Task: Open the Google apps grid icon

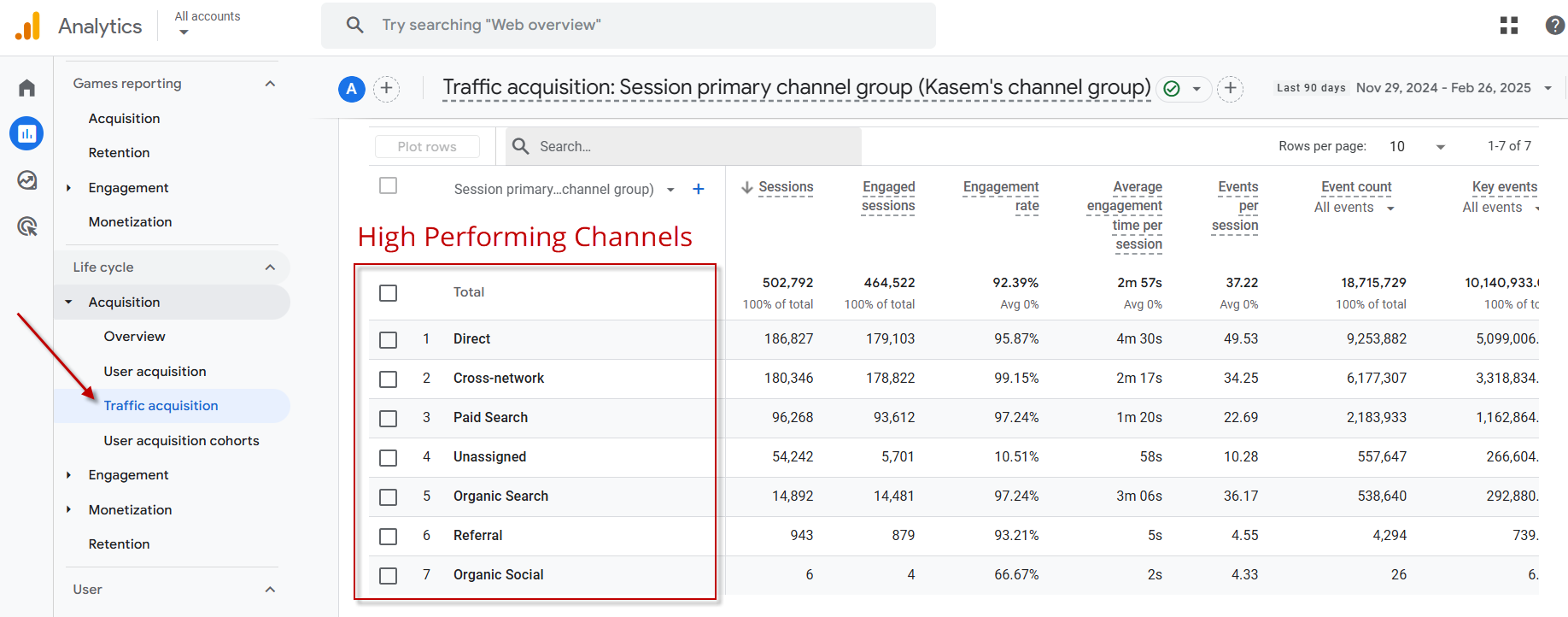Action: pyautogui.click(x=1509, y=26)
